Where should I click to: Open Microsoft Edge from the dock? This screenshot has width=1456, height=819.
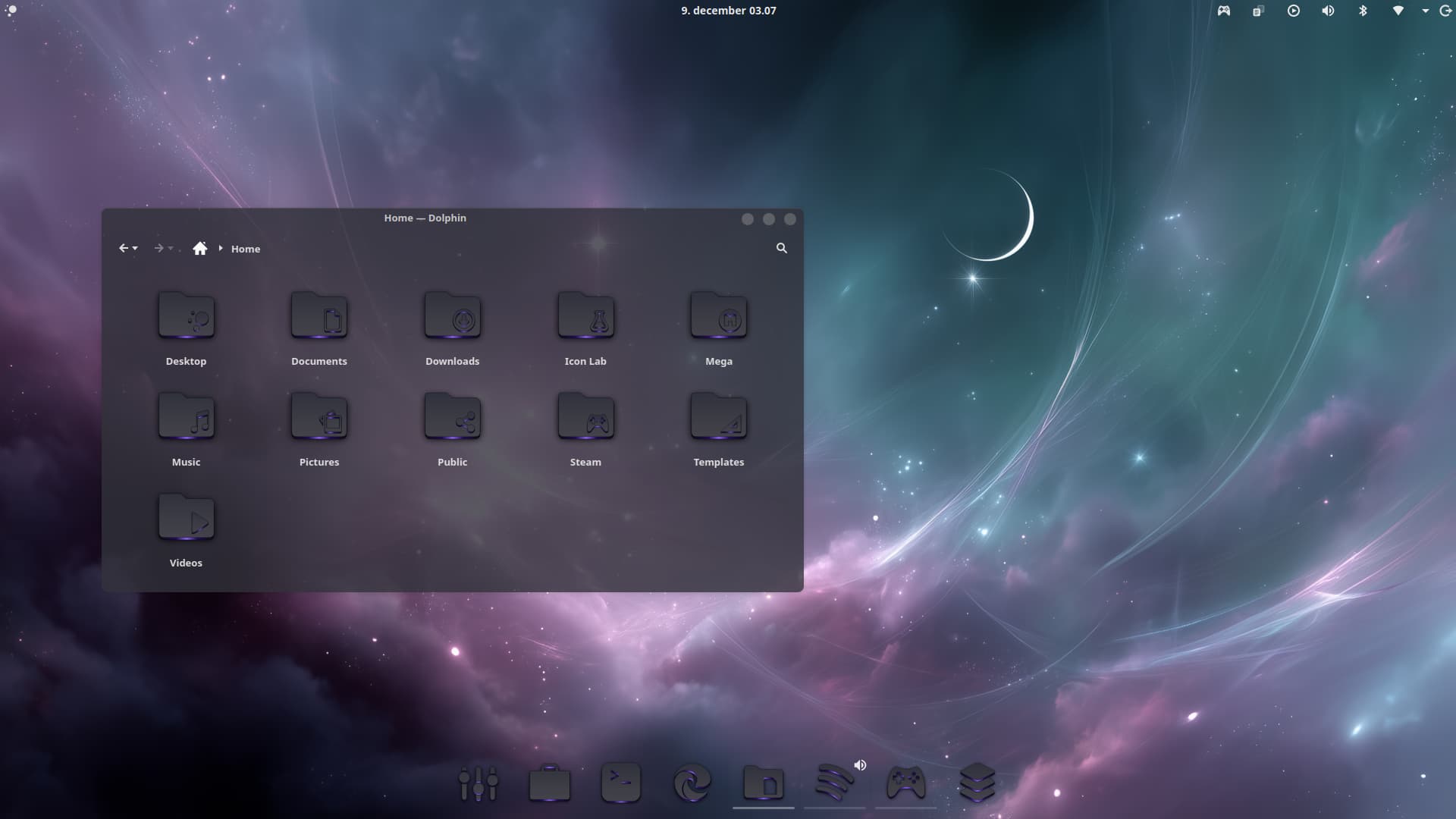[692, 783]
